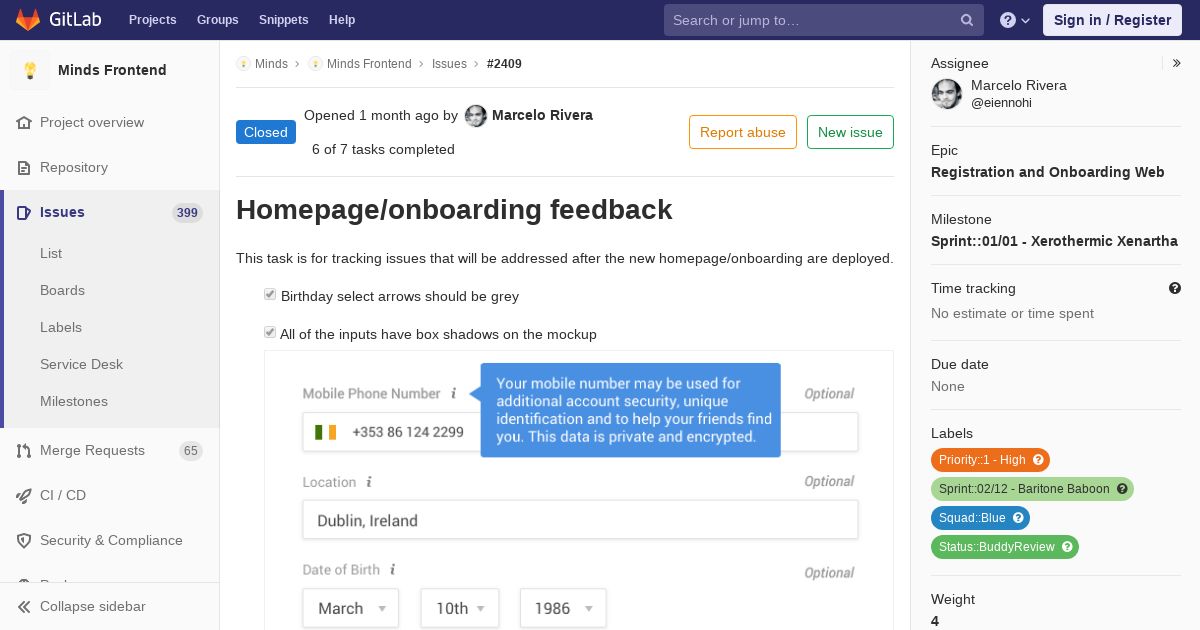Open the Milestones submenu item

[74, 401]
